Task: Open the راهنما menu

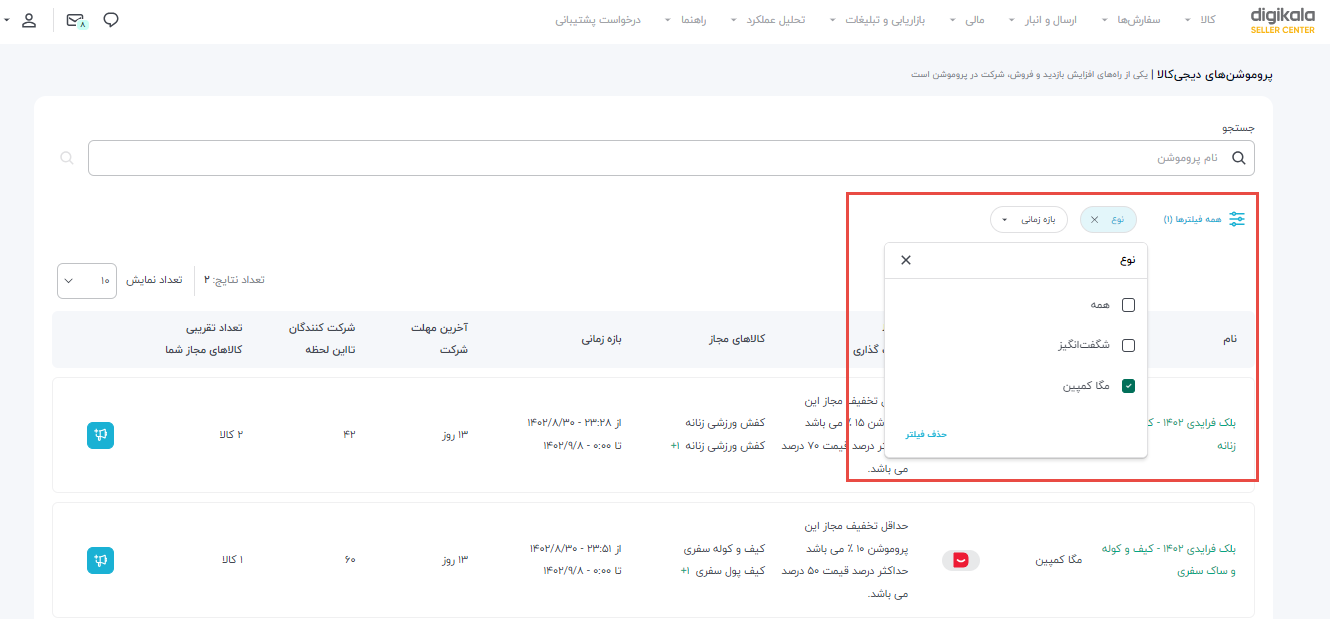Action: click(x=687, y=20)
